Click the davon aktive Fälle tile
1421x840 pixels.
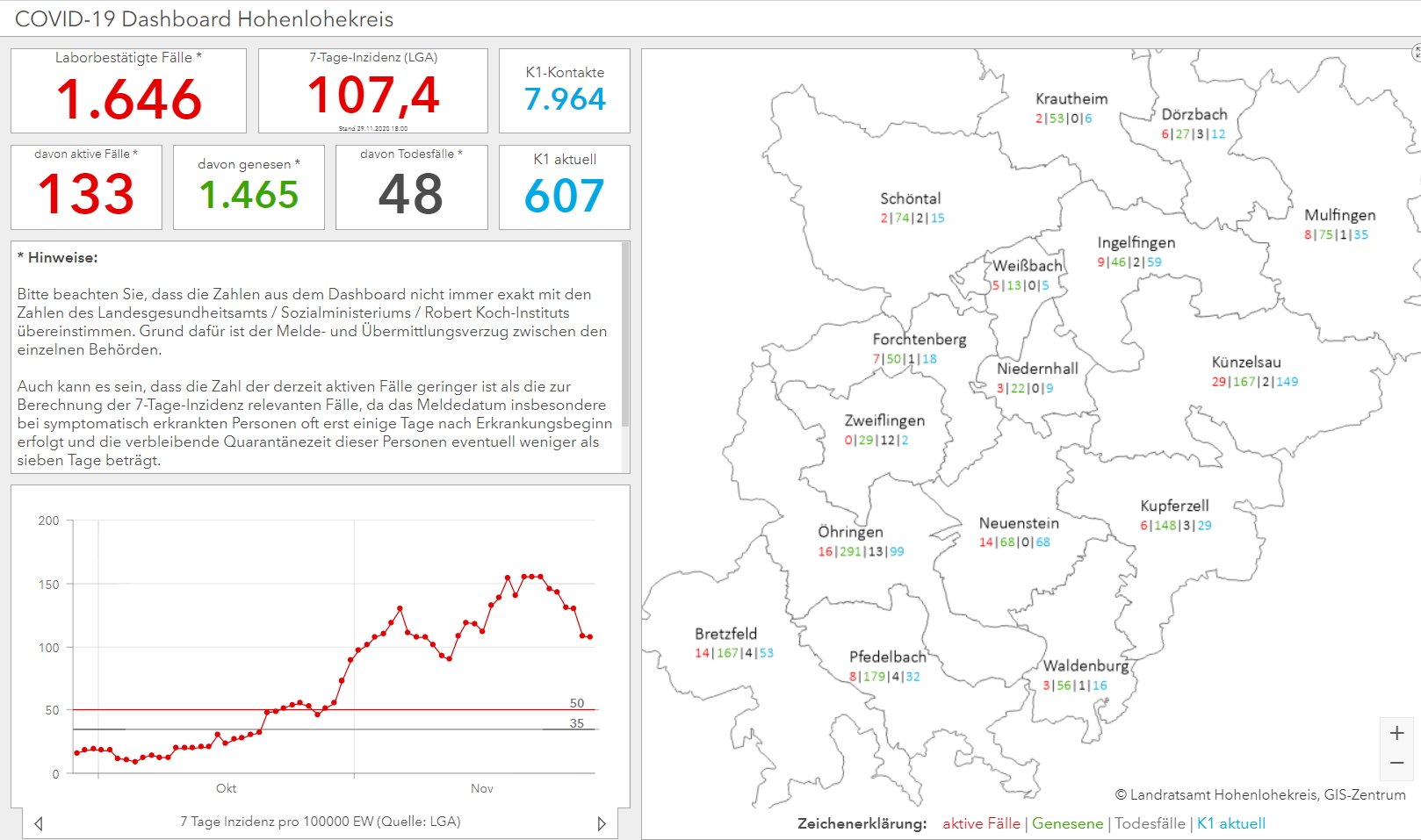coord(86,187)
